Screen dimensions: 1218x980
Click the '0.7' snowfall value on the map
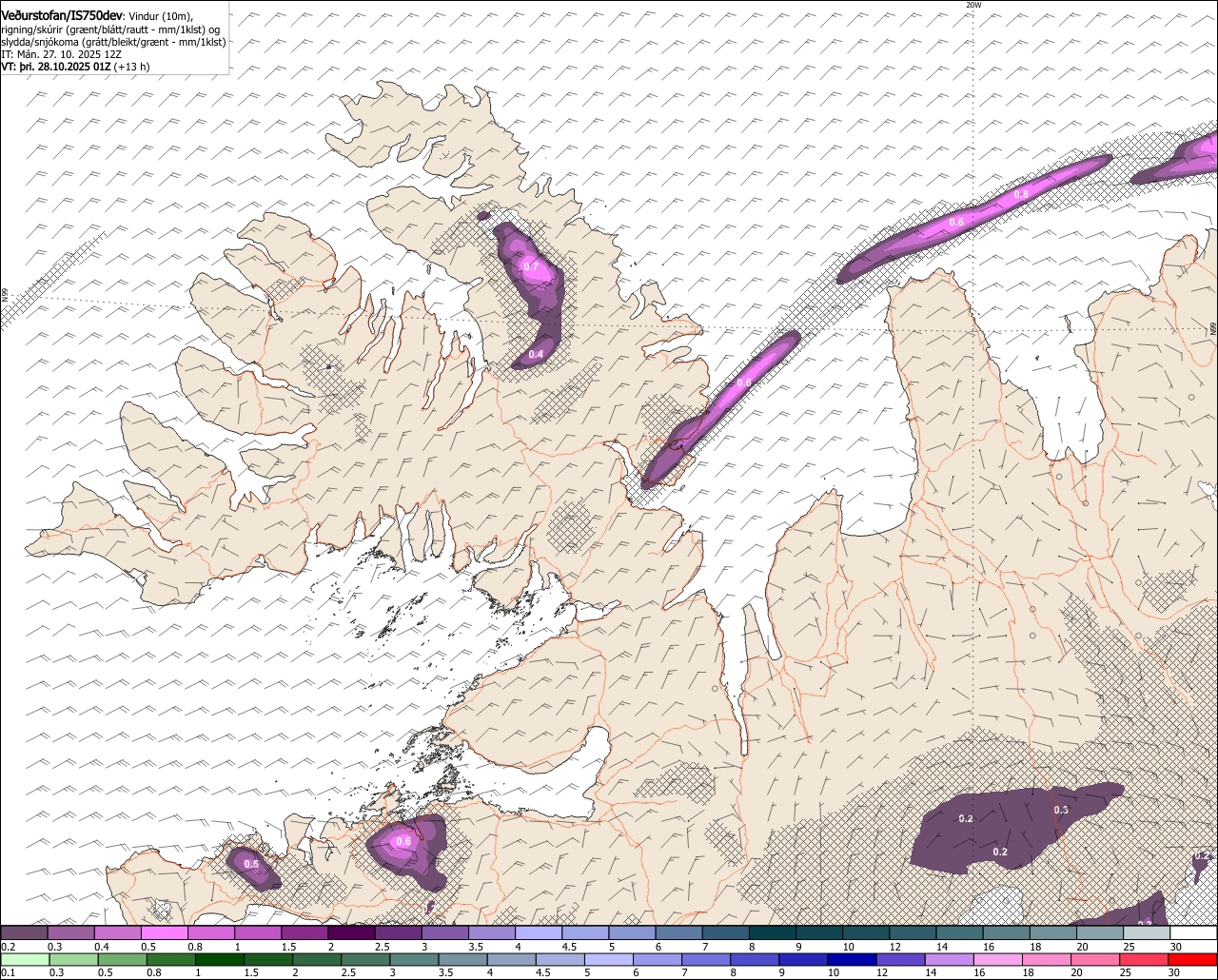pyautogui.click(x=531, y=267)
